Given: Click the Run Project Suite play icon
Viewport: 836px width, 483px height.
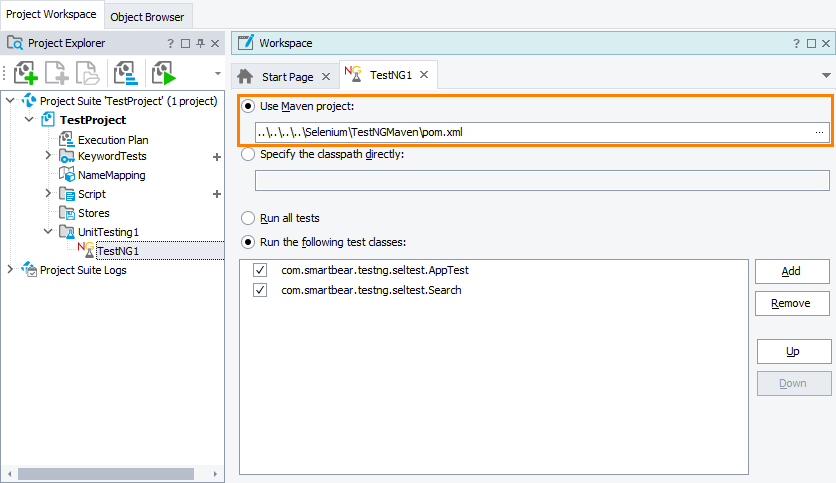Looking at the screenshot, I should tap(163, 73).
